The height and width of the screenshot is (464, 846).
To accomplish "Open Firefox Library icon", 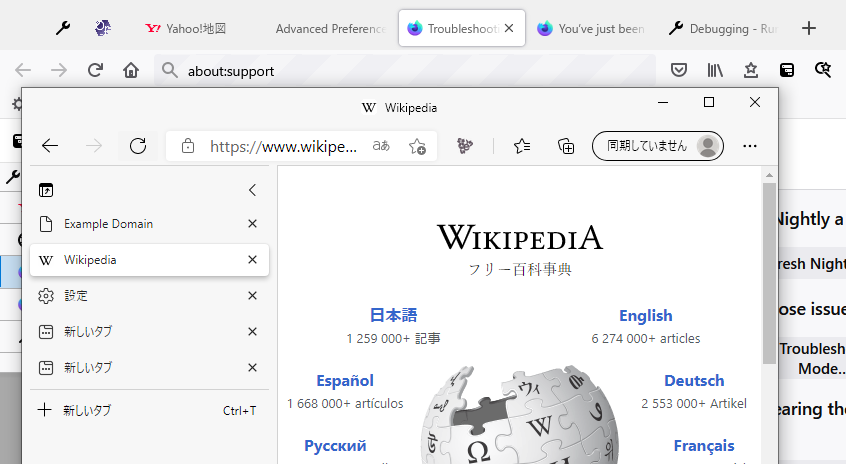I will [715, 70].
